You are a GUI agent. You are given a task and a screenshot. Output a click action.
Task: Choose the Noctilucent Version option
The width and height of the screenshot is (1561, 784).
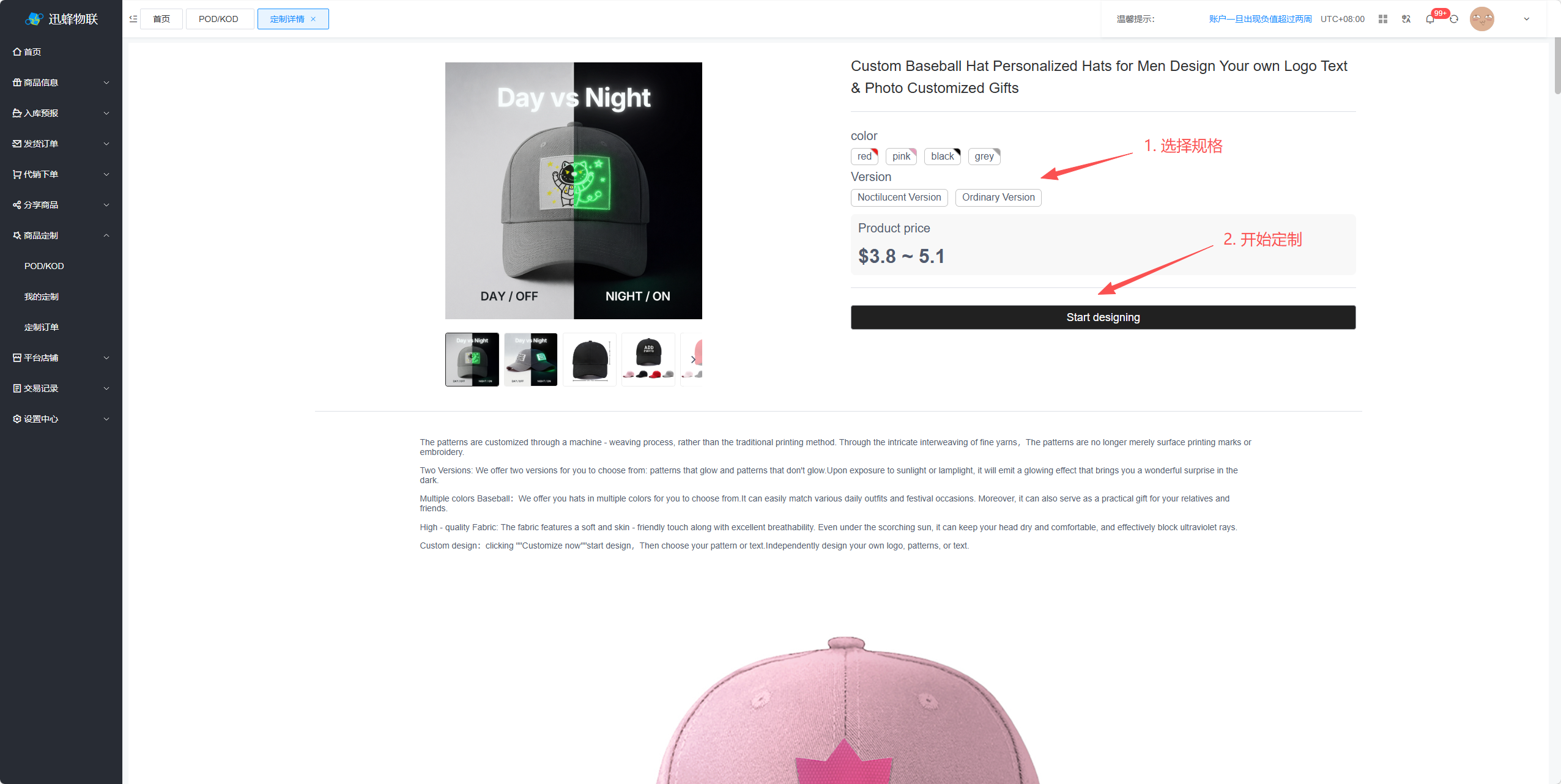899,198
